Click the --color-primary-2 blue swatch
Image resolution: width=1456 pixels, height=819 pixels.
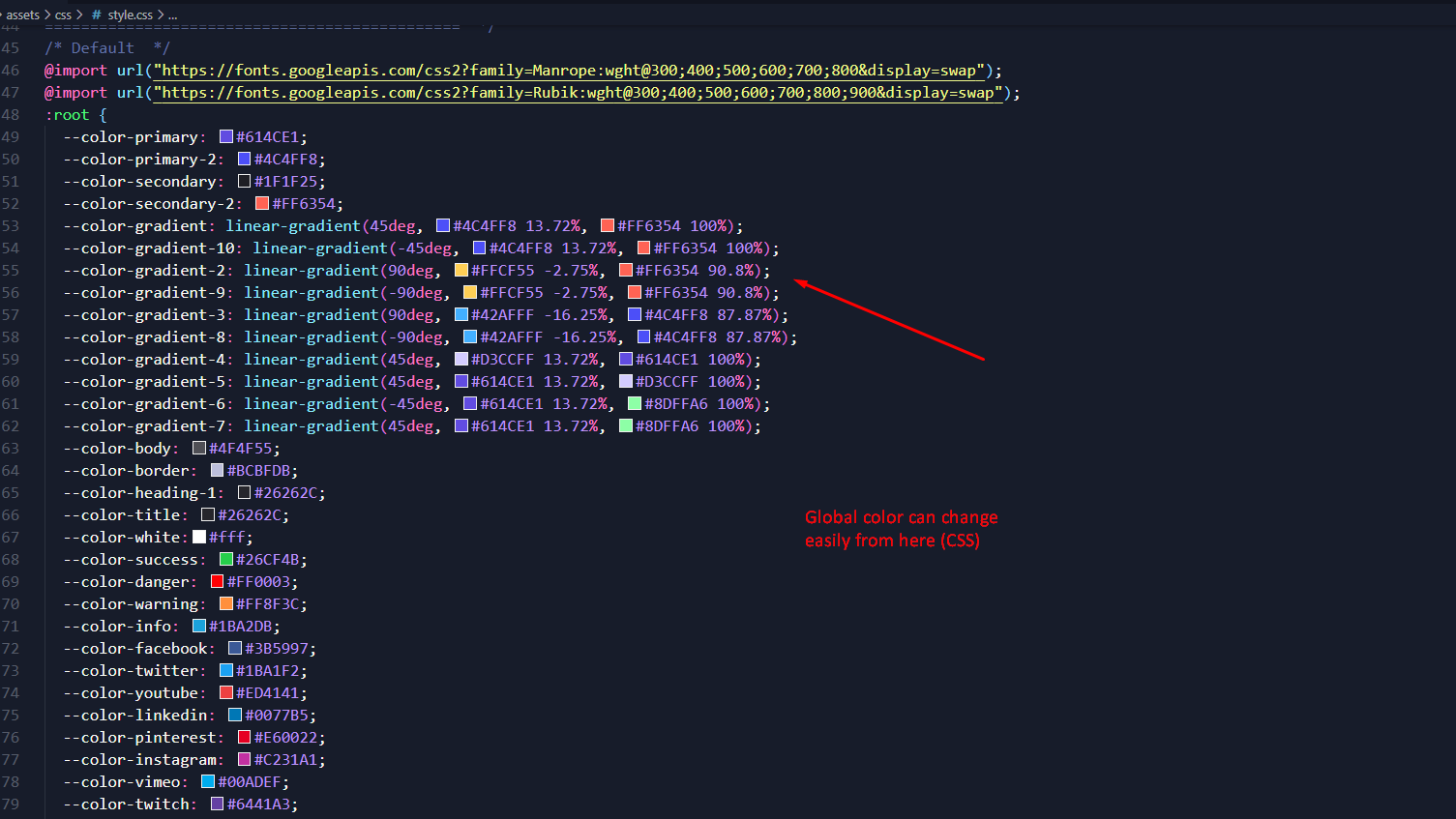coord(245,160)
